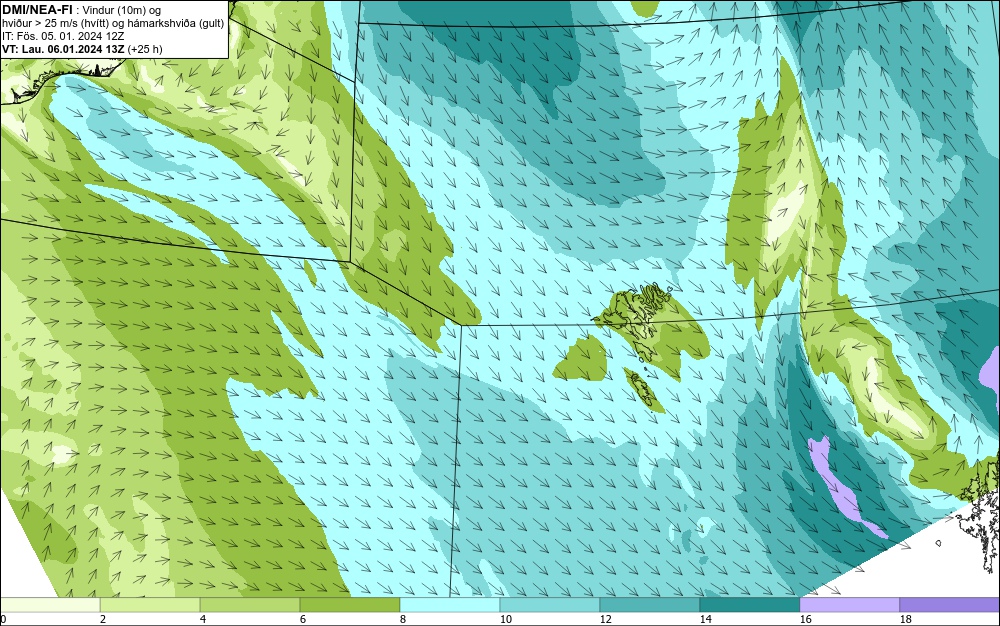Click the 18+ m/s purple legend swatch
This screenshot has width=1000, height=626.
tap(950, 604)
